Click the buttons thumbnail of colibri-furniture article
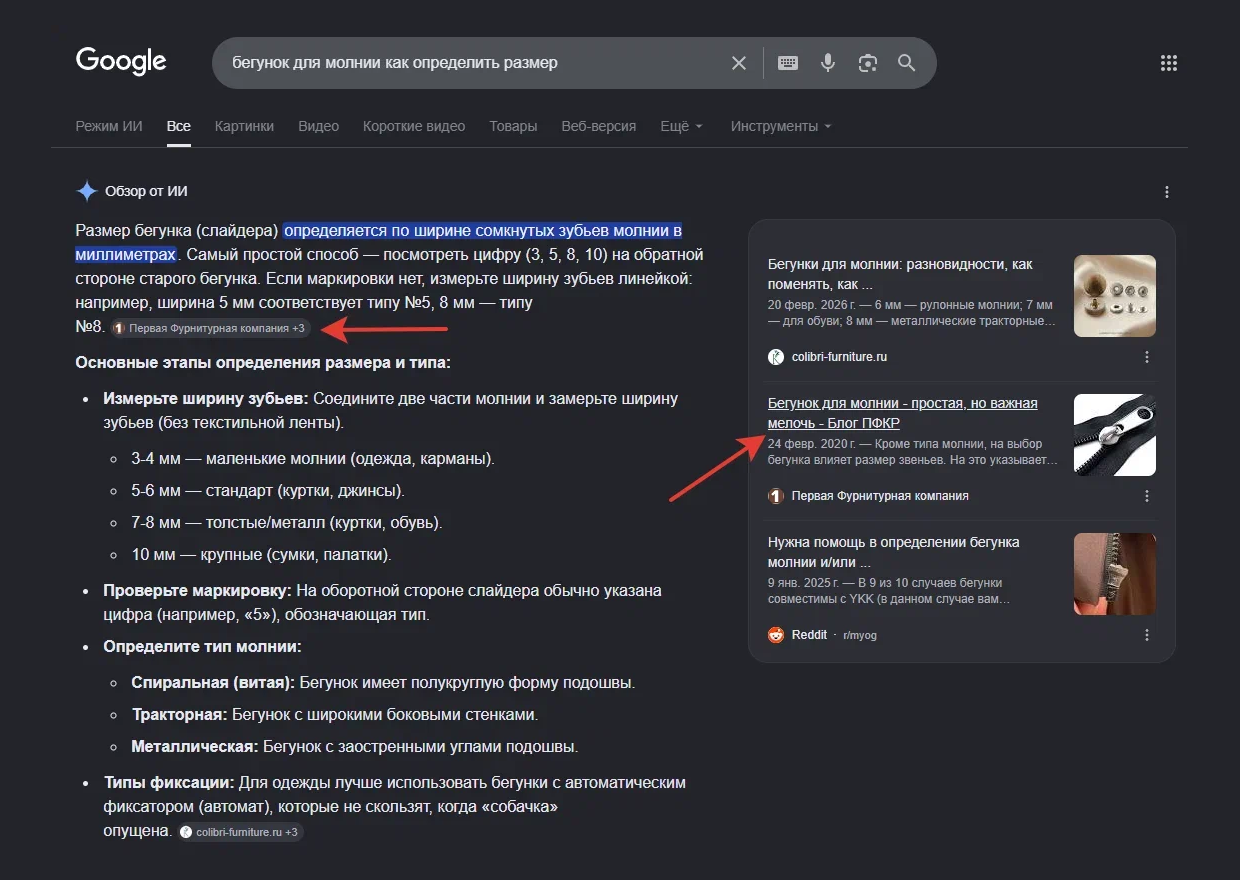This screenshot has height=880, width=1240. click(x=1115, y=296)
